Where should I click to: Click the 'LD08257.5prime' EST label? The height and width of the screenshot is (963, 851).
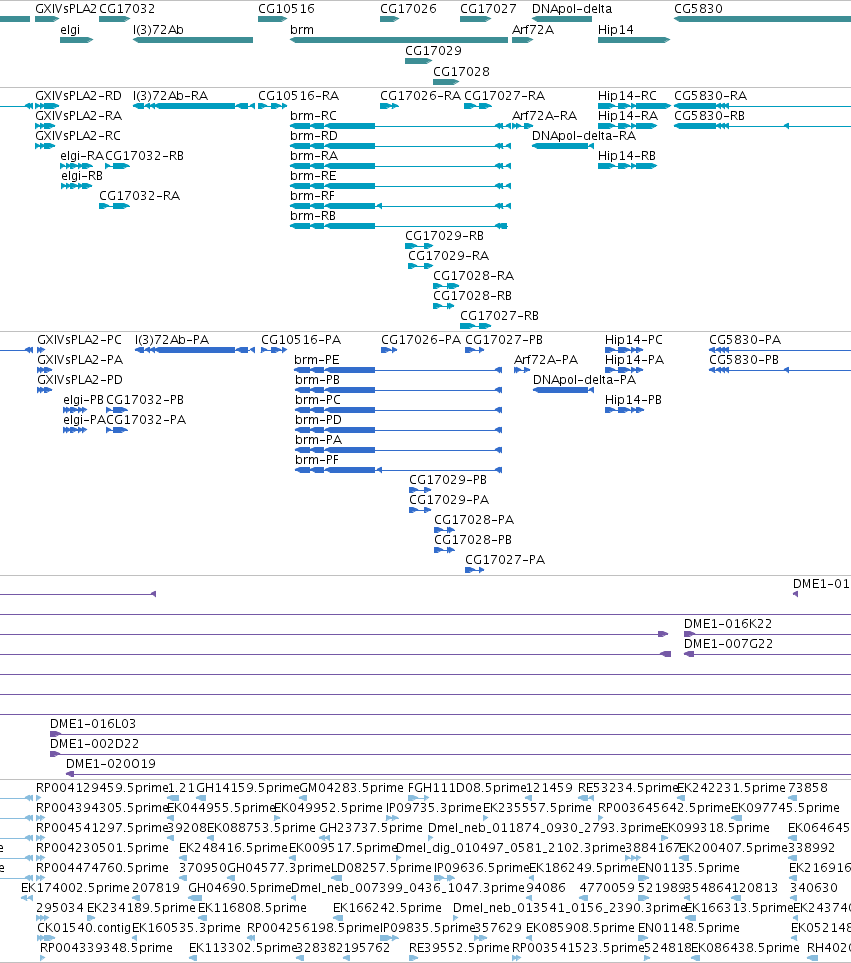click(x=381, y=868)
